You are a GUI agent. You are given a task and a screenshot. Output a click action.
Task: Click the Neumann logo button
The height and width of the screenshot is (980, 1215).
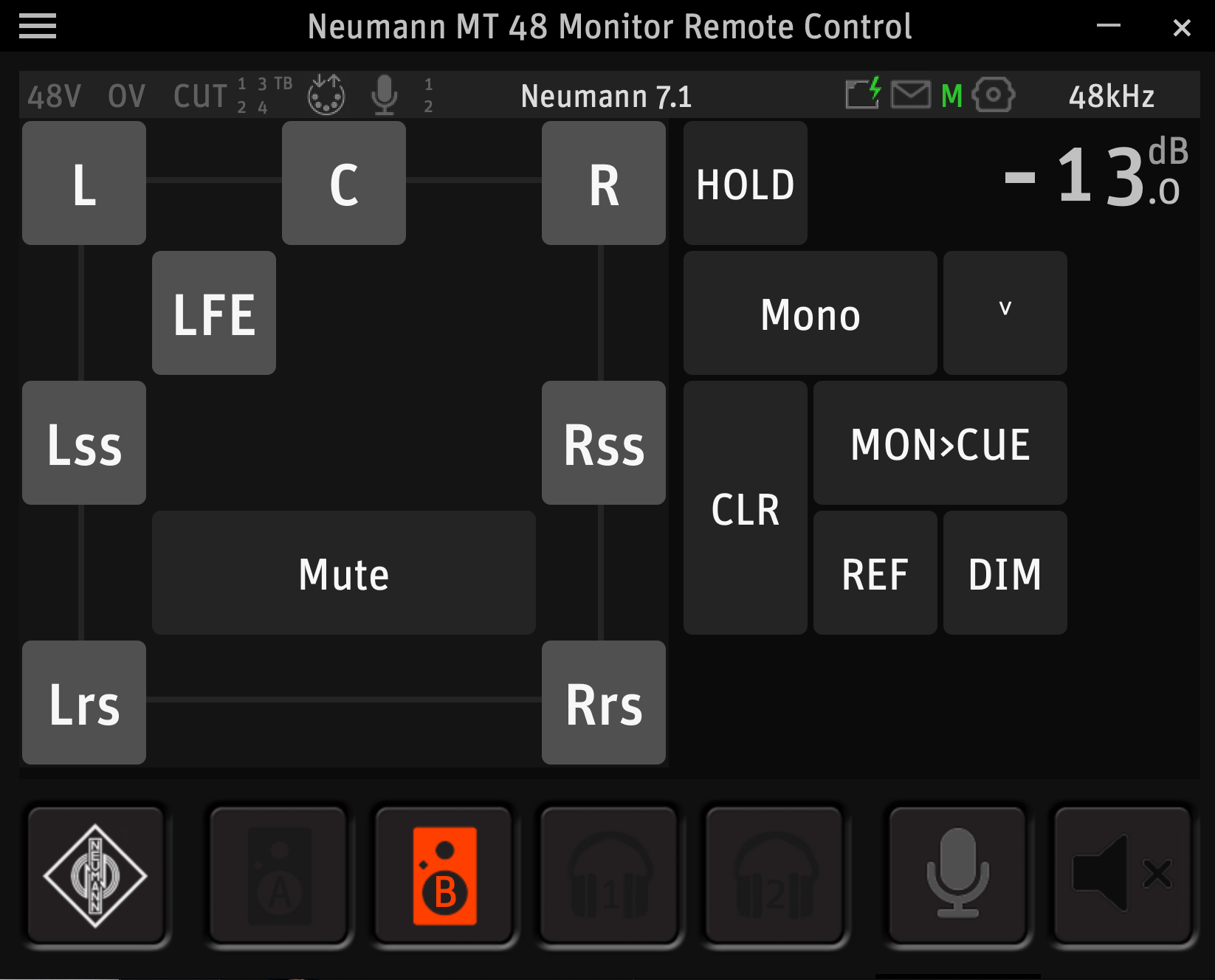click(x=95, y=875)
